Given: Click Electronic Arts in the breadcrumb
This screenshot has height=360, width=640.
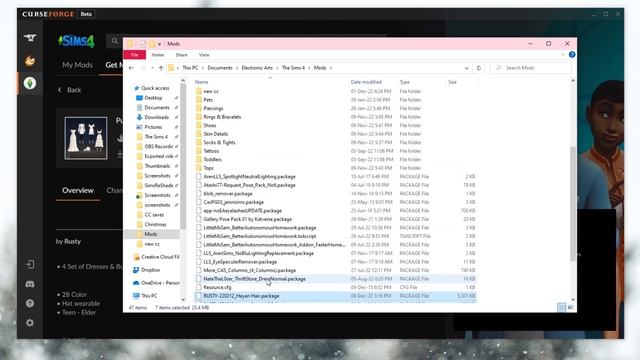Looking at the screenshot, I should pos(257,68).
